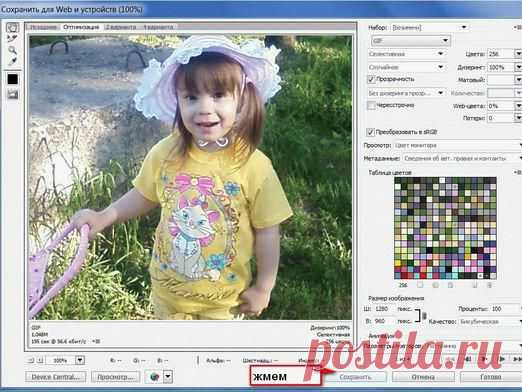
Task: Click the map to transparent icon below table
Action: click(x=420, y=285)
